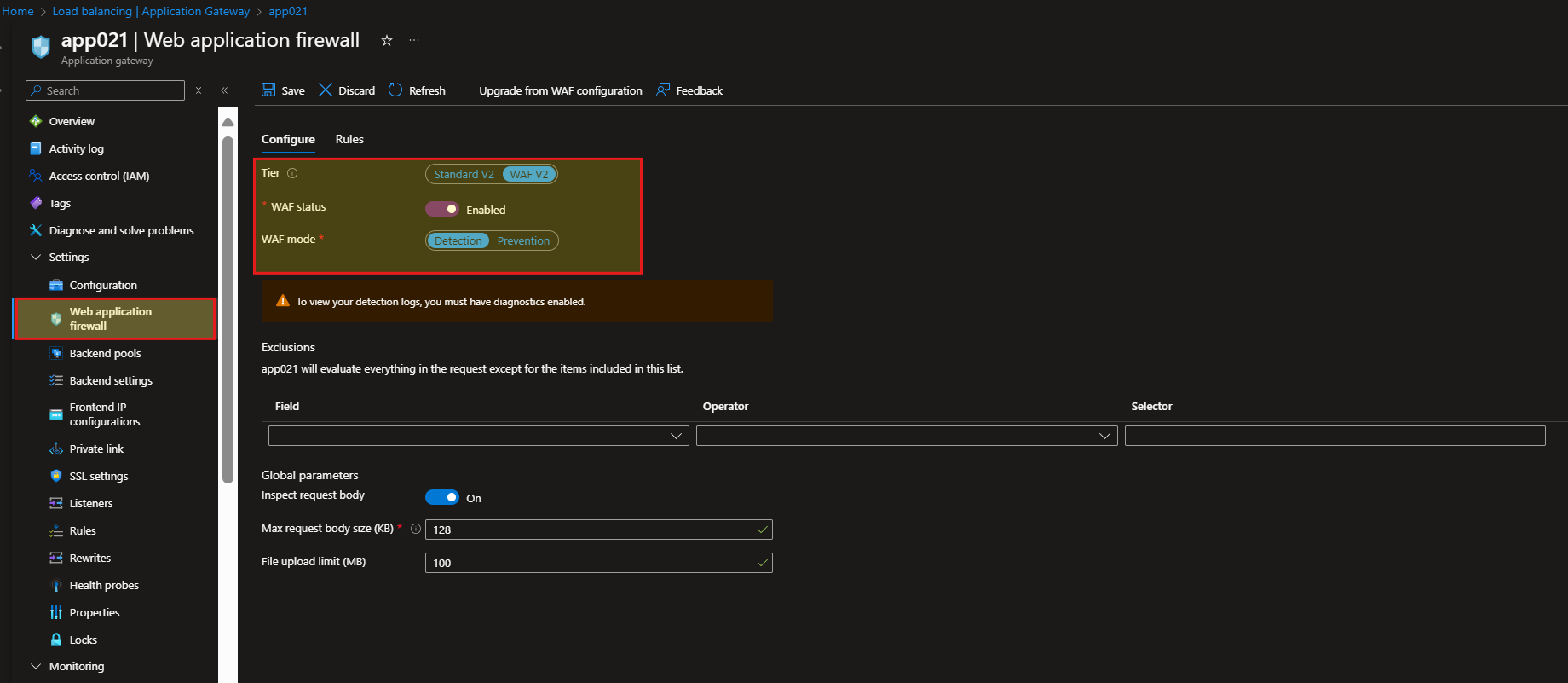Click the Locks padlock icon

[x=56, y=640]
